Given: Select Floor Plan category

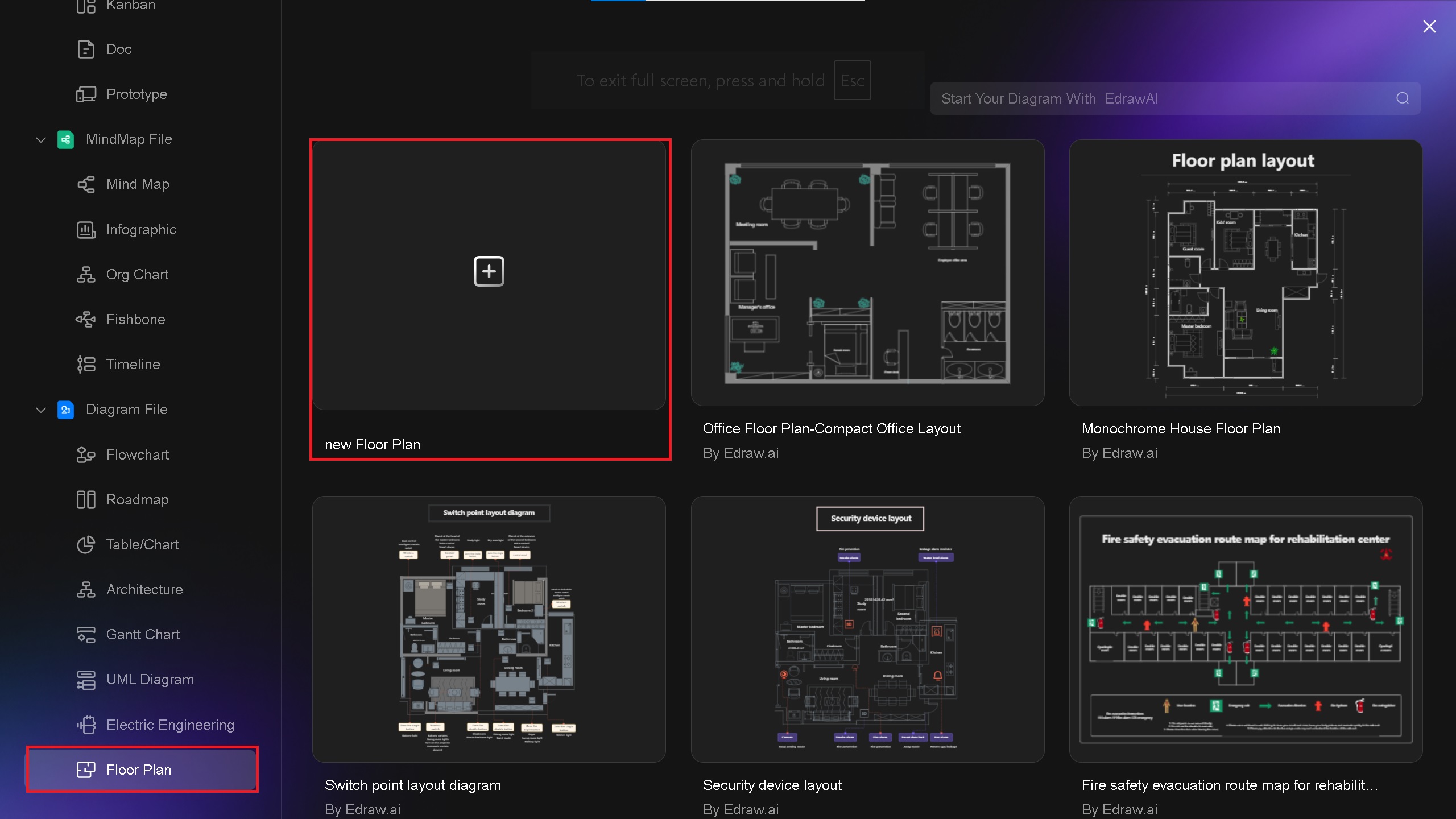Looking at the screenshot, I should tap(142, 770).
